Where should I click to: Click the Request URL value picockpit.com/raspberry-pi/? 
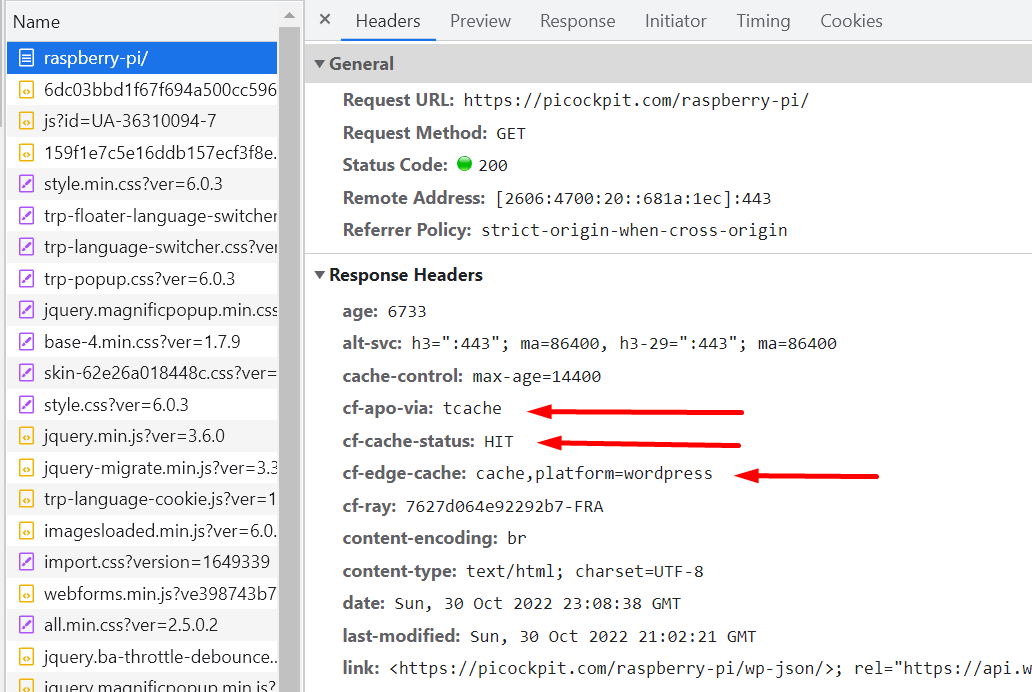point(636,101)
